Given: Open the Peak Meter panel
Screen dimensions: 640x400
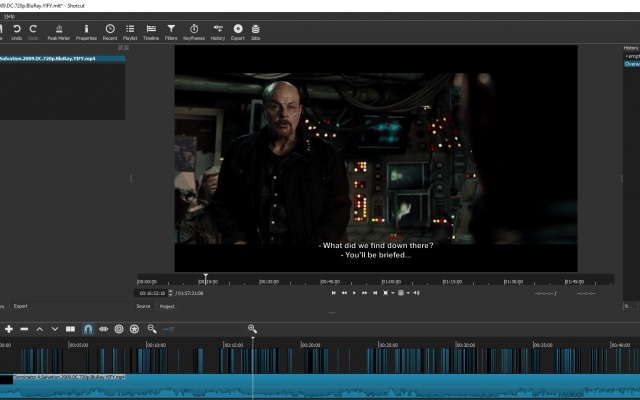Looking at the screenshot, I should coord(59,32).
